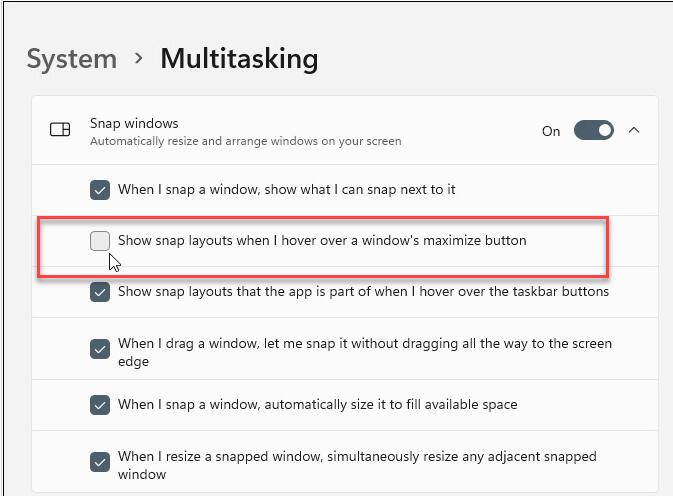Click the Snap windows layout icon
The height and width of the screenshot is (496, 673).
60,130
